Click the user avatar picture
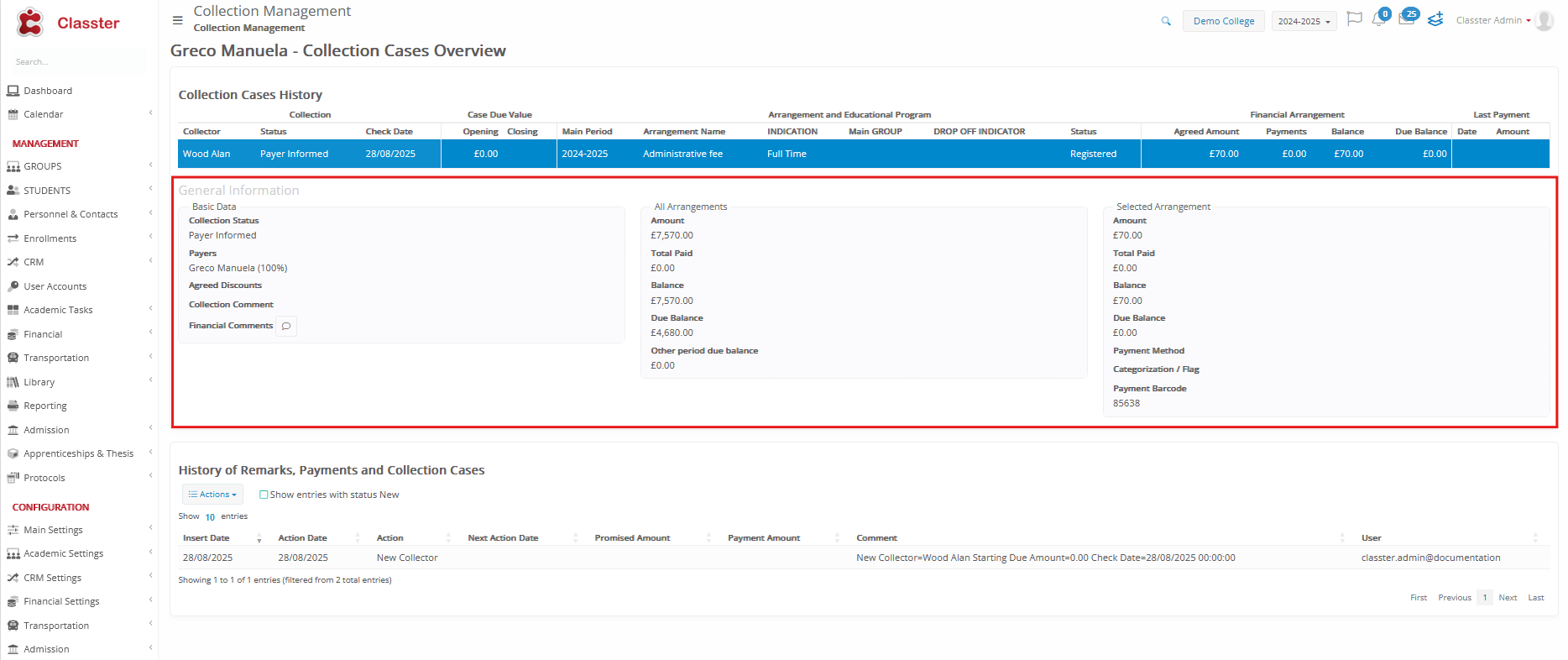The height and width of the screenshot is (660, 1568). [1544, 21]
